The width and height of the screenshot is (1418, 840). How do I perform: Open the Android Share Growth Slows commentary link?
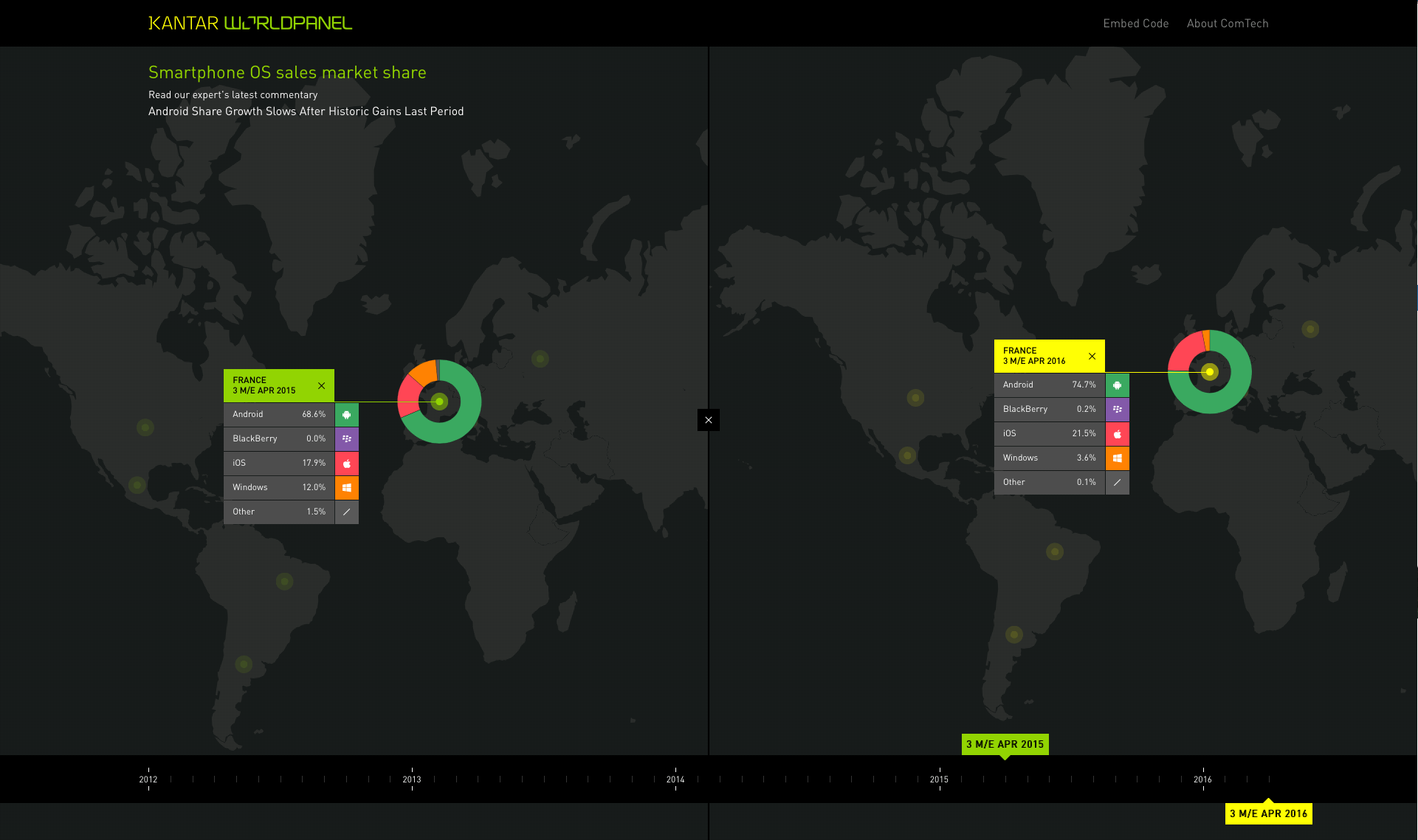click(x=306, y=111)
